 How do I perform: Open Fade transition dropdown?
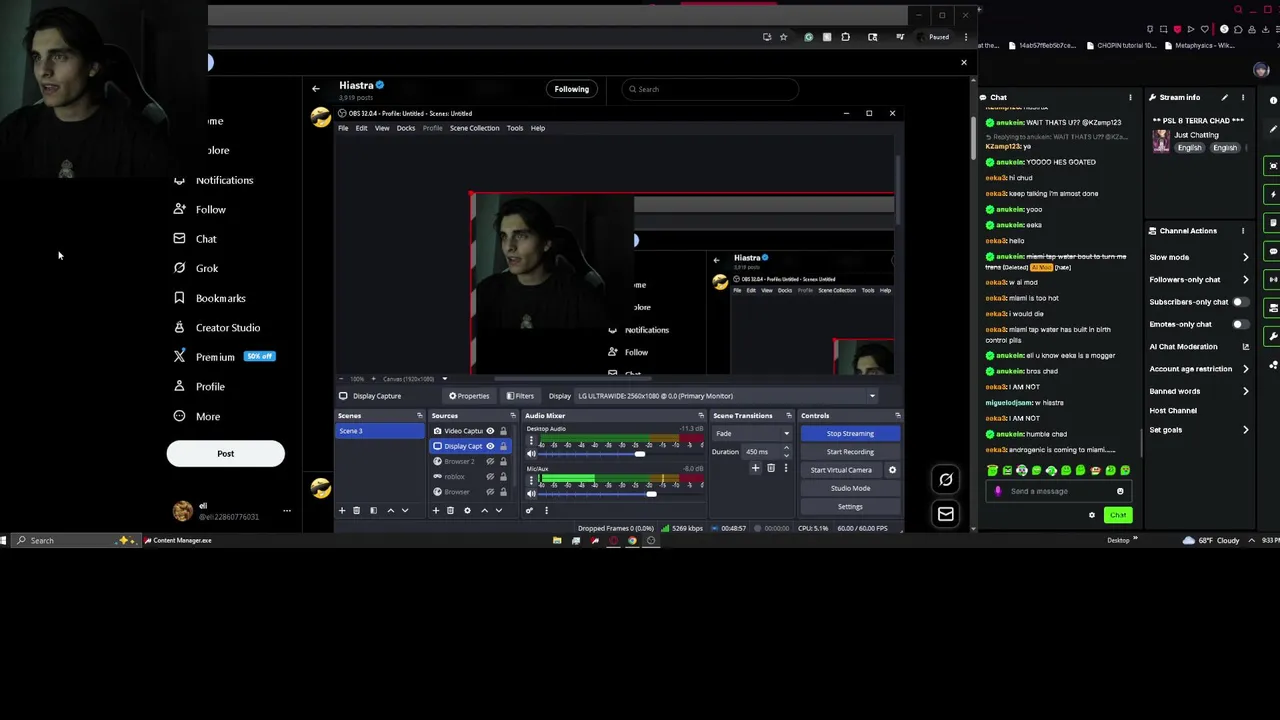(753, 434)
